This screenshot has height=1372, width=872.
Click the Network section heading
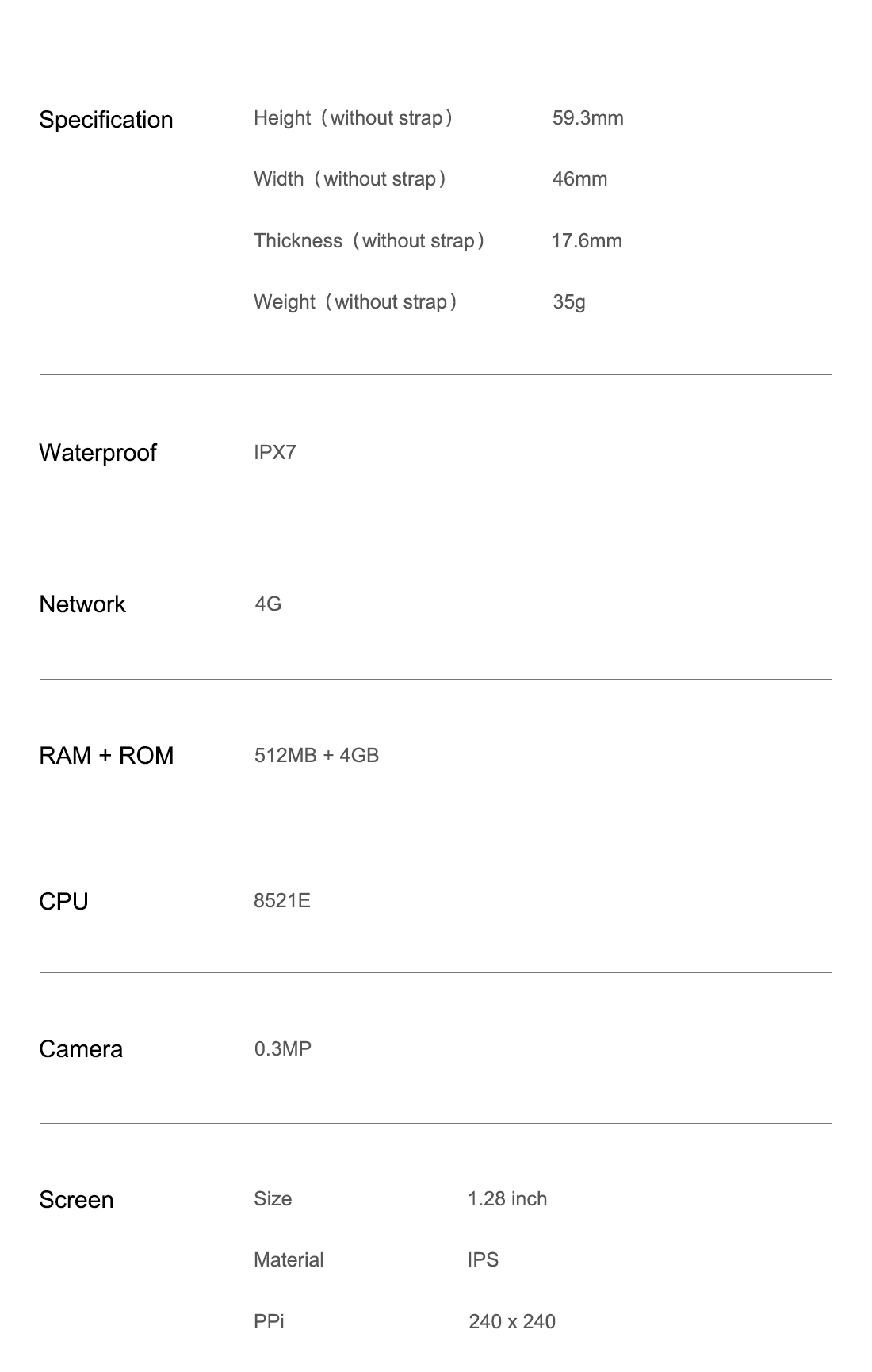(x=82, y=604)
